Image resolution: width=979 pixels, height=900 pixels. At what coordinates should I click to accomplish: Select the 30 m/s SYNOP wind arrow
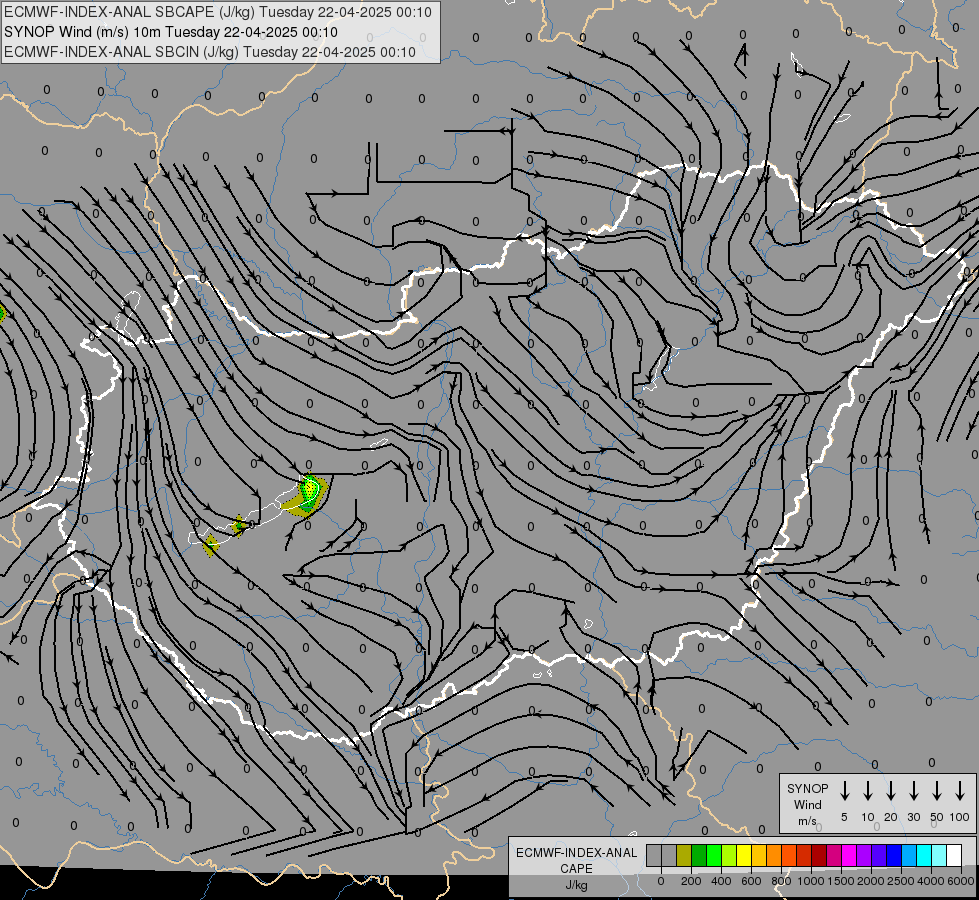(913, 791)
